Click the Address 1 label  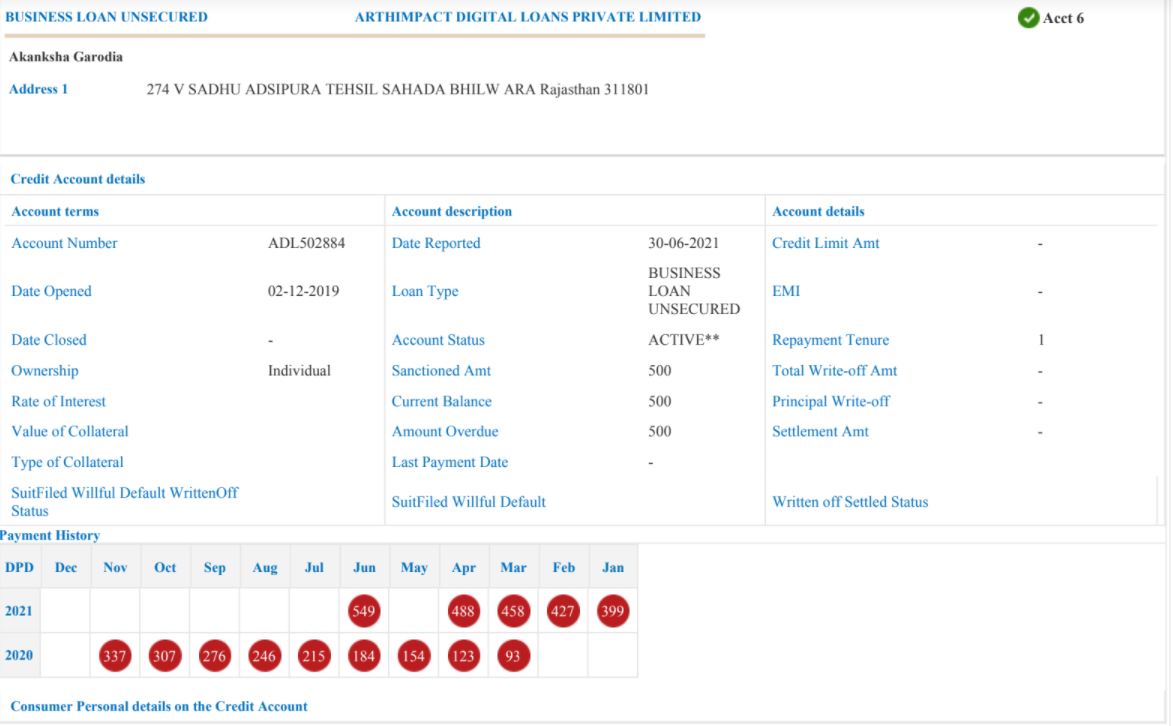(x=38, y=89)
